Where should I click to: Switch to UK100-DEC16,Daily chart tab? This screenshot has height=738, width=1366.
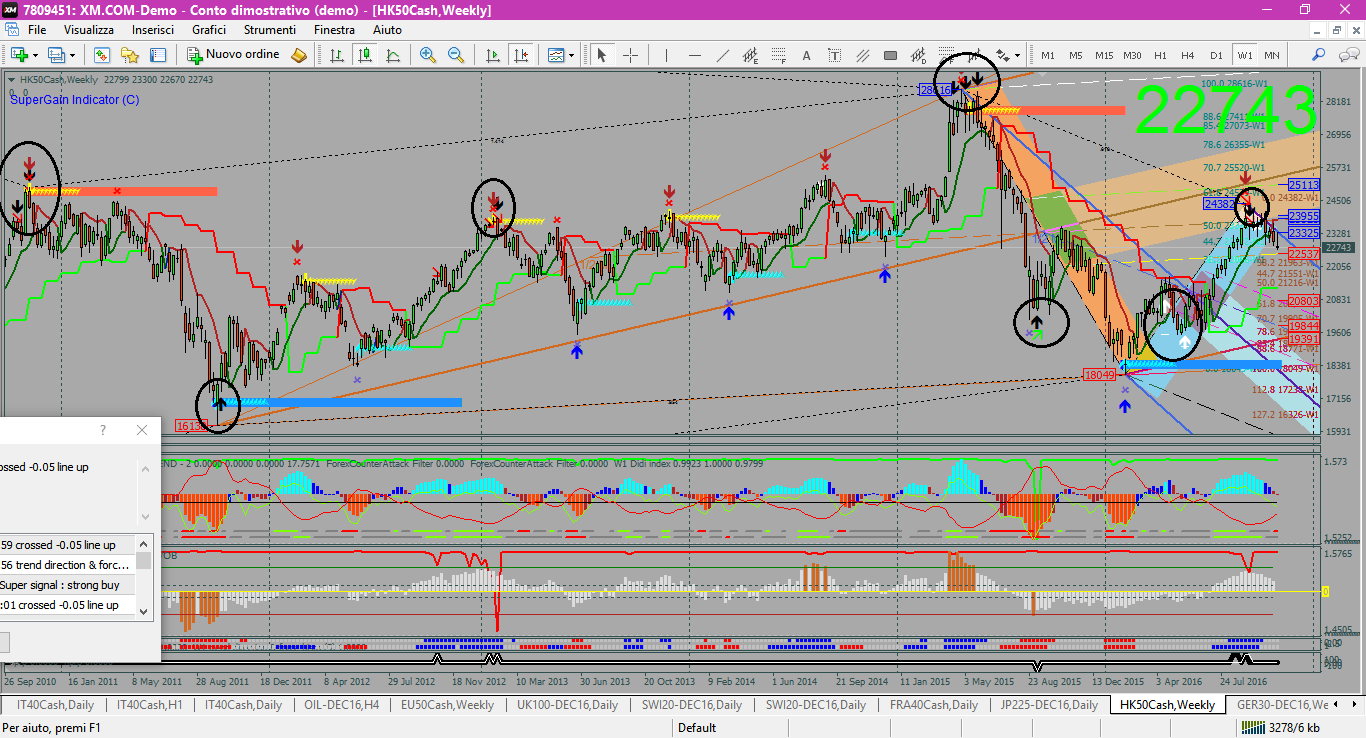coord(567,705)
